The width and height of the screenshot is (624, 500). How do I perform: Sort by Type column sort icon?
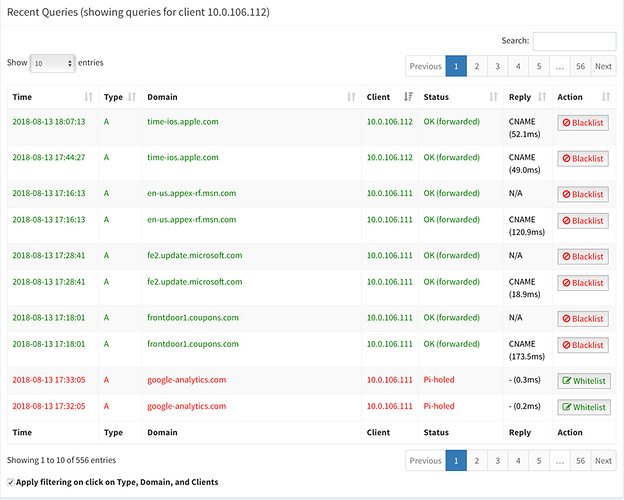click(130, 97)
